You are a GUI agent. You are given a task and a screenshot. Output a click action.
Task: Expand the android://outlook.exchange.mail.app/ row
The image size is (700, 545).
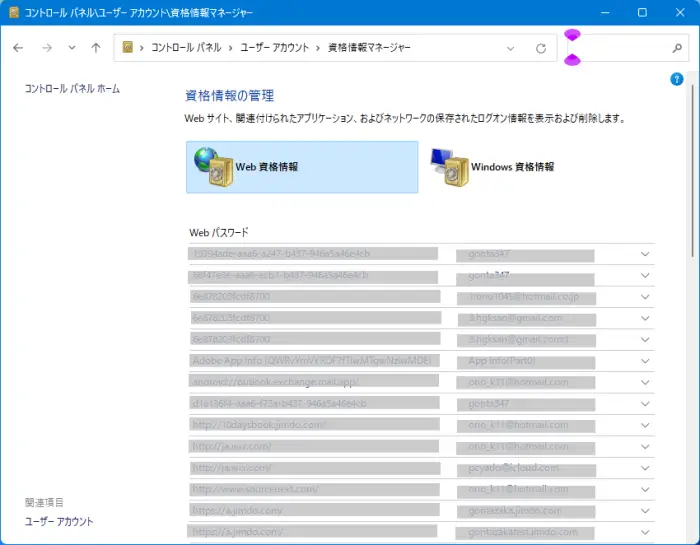tap(645, 383)
